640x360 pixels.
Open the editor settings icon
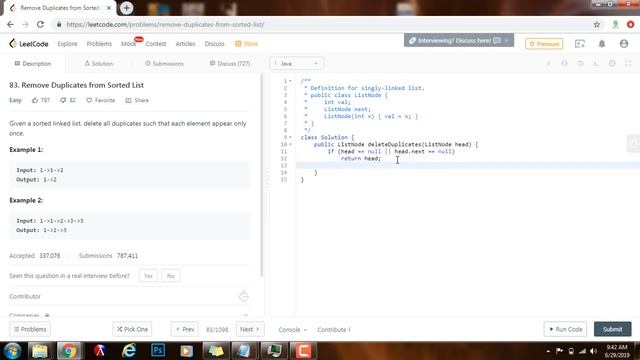pos(612,64)
